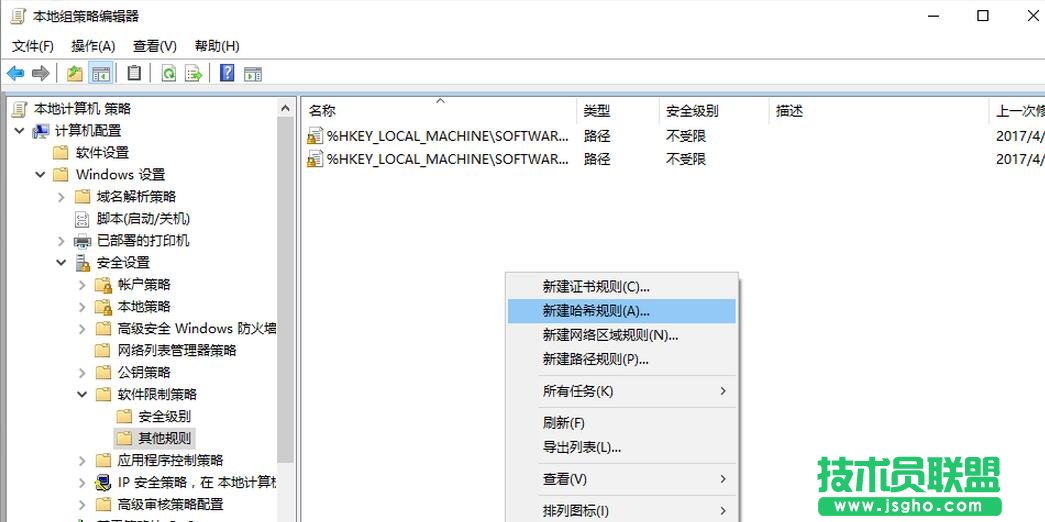
Task: Click the icon of the first registry path rule
Action: tap(315, 136)
